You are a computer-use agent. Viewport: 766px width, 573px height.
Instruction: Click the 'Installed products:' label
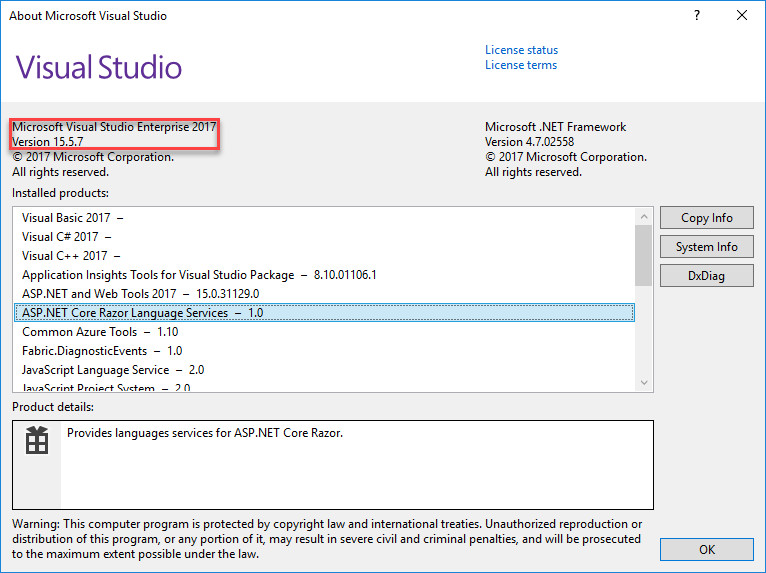(60, 193)
